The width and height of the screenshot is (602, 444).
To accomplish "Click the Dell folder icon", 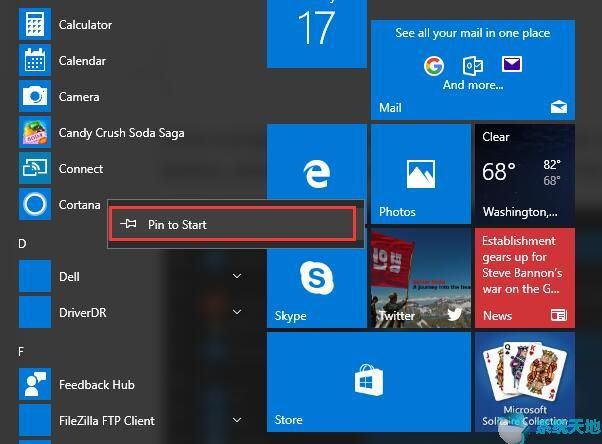I will (x=35, y=276).
